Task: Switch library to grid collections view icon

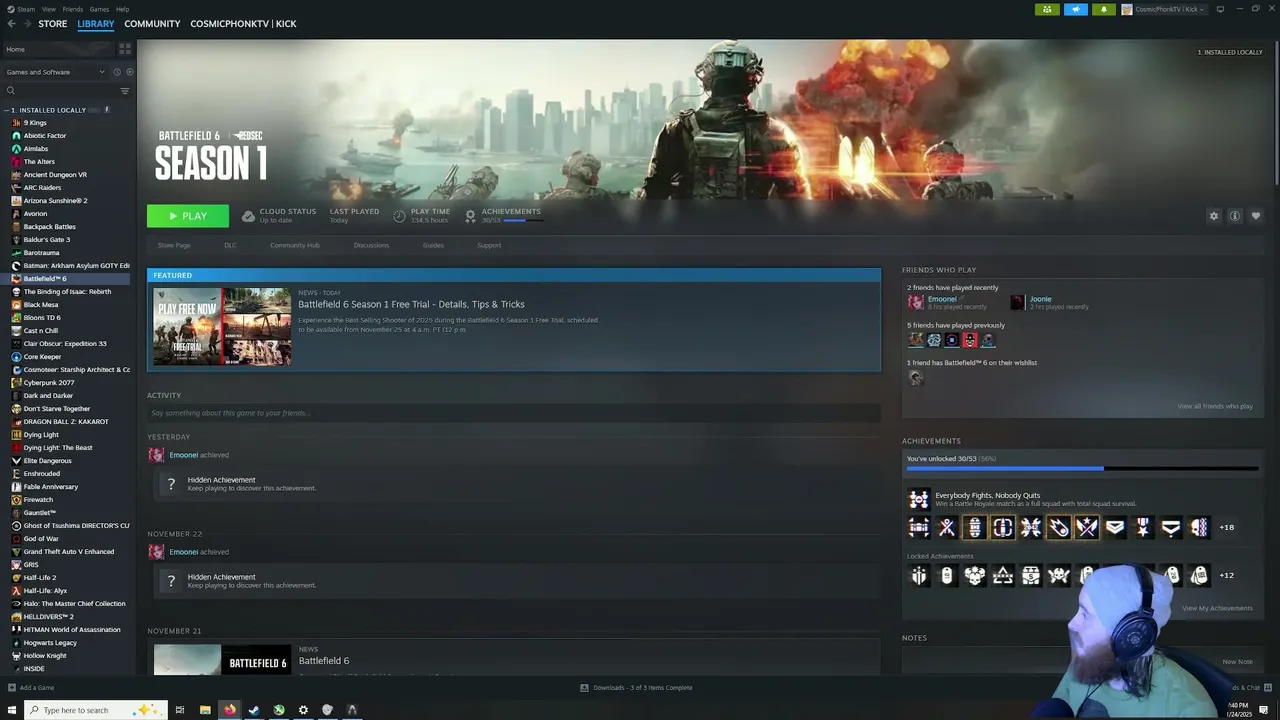Action: point(125,49)
